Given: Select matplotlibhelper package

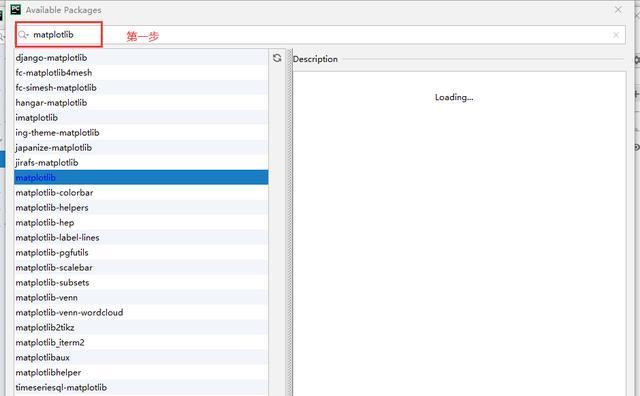Looking at the screenshot, I should point(141,372).
